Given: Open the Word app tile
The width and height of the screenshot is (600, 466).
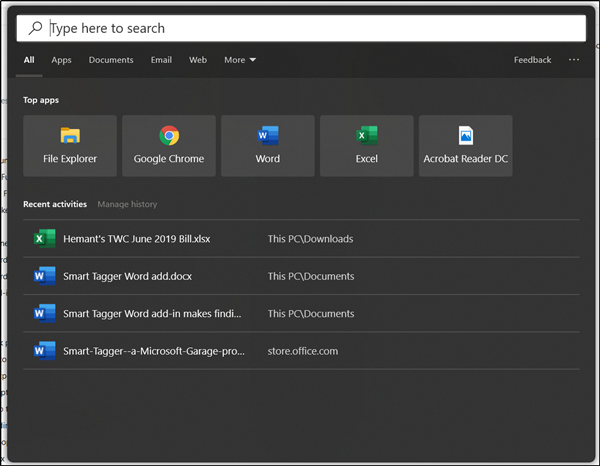Looking at the screenshot, I should click(267, 146).
